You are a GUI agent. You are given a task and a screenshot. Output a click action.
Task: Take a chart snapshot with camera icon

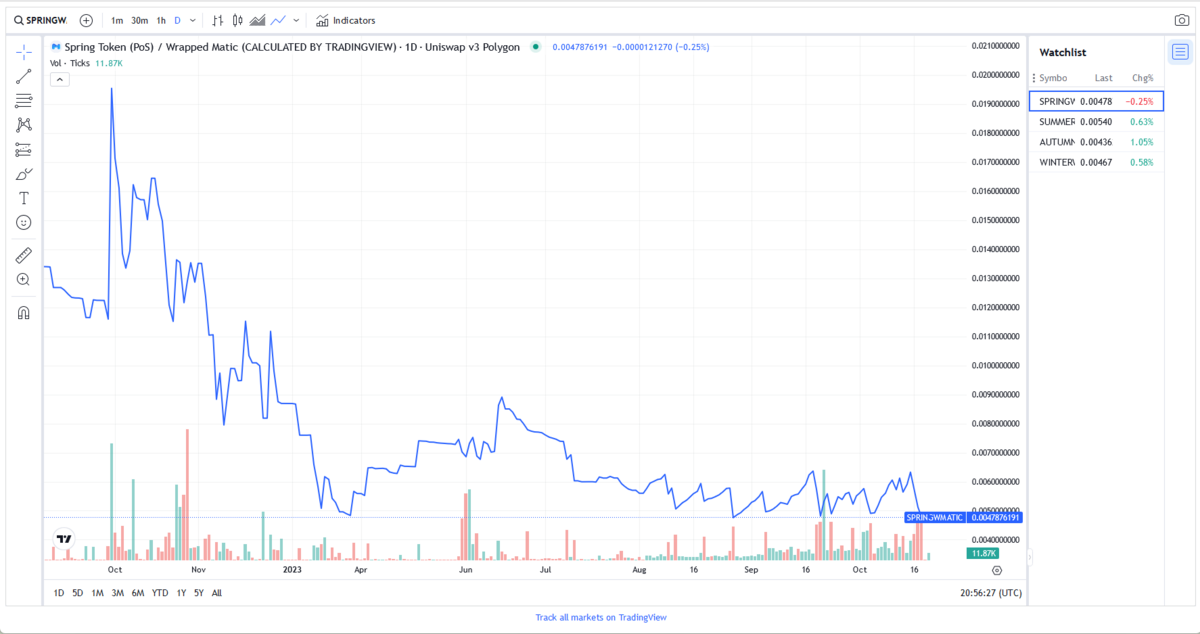click(1181, 20)
